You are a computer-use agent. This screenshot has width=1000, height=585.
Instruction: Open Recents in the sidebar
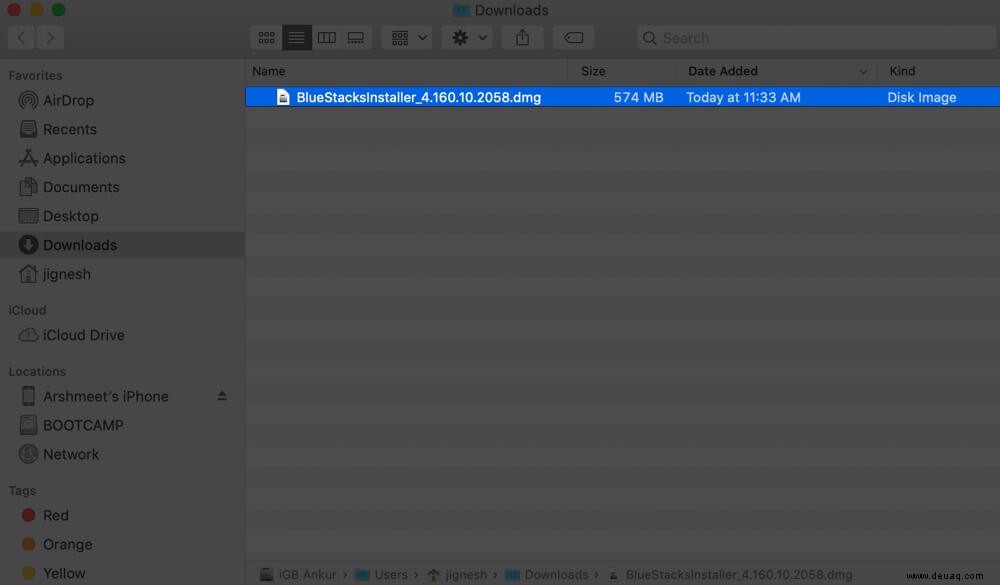[70, 129]
